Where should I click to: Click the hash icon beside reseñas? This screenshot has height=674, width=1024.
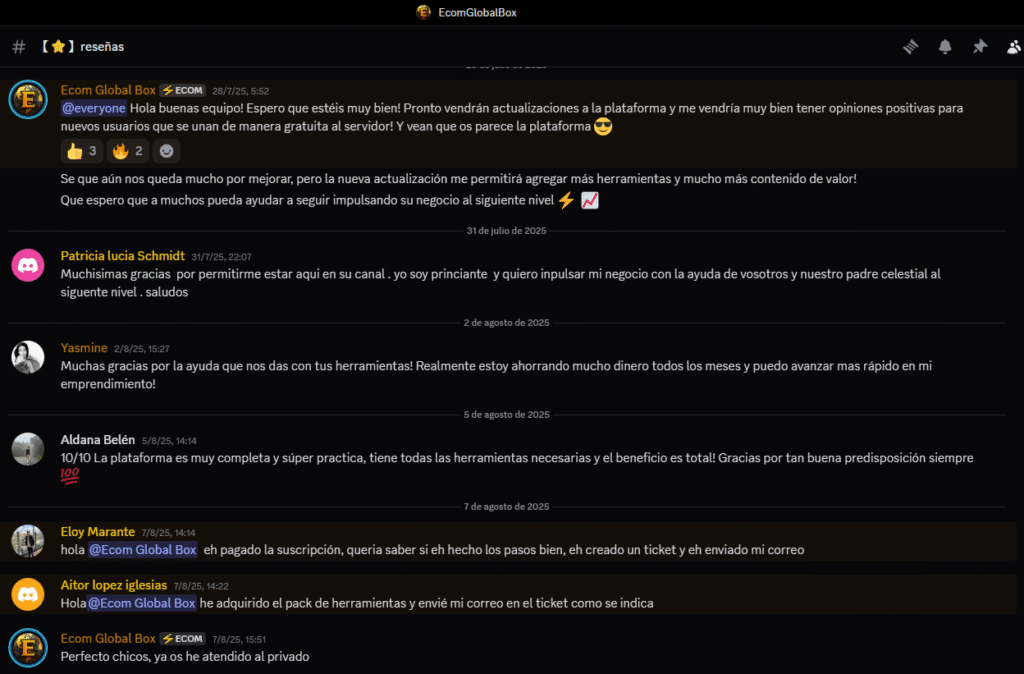click(19, 47)
